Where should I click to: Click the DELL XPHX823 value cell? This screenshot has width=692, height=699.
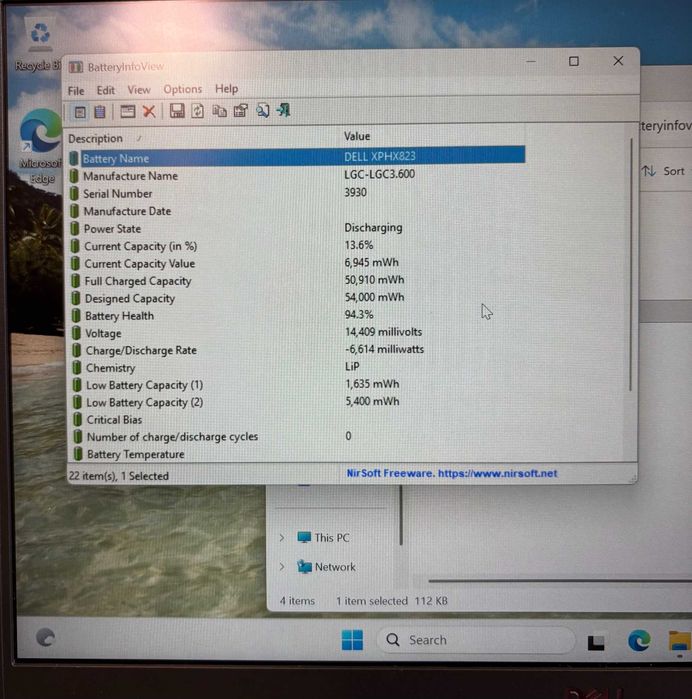coord(379,156)
